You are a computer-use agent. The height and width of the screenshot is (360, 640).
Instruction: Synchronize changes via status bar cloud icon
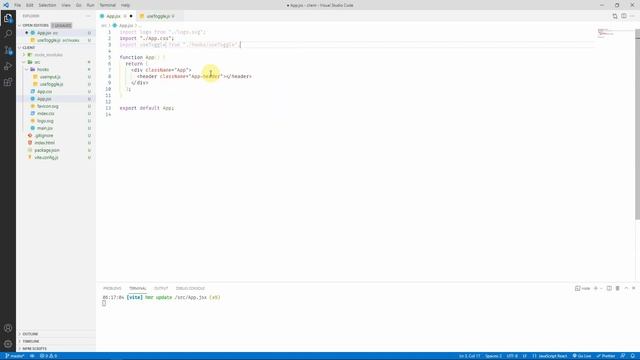32,356
